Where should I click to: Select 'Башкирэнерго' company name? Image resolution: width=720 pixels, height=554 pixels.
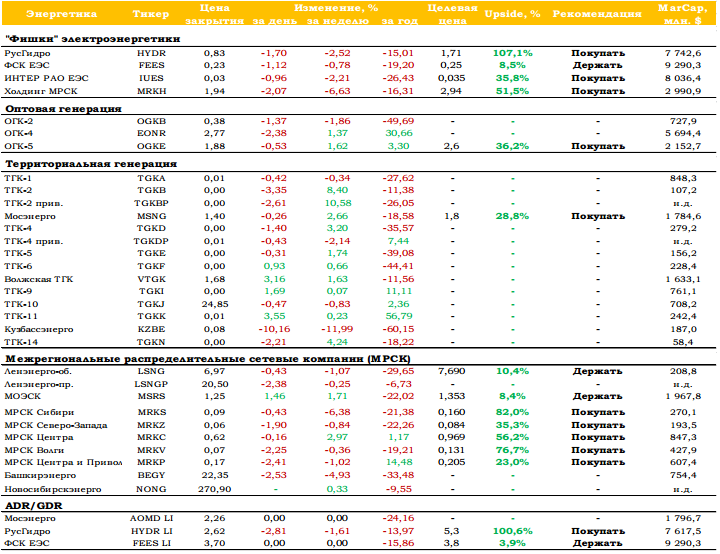click(40, 475)
